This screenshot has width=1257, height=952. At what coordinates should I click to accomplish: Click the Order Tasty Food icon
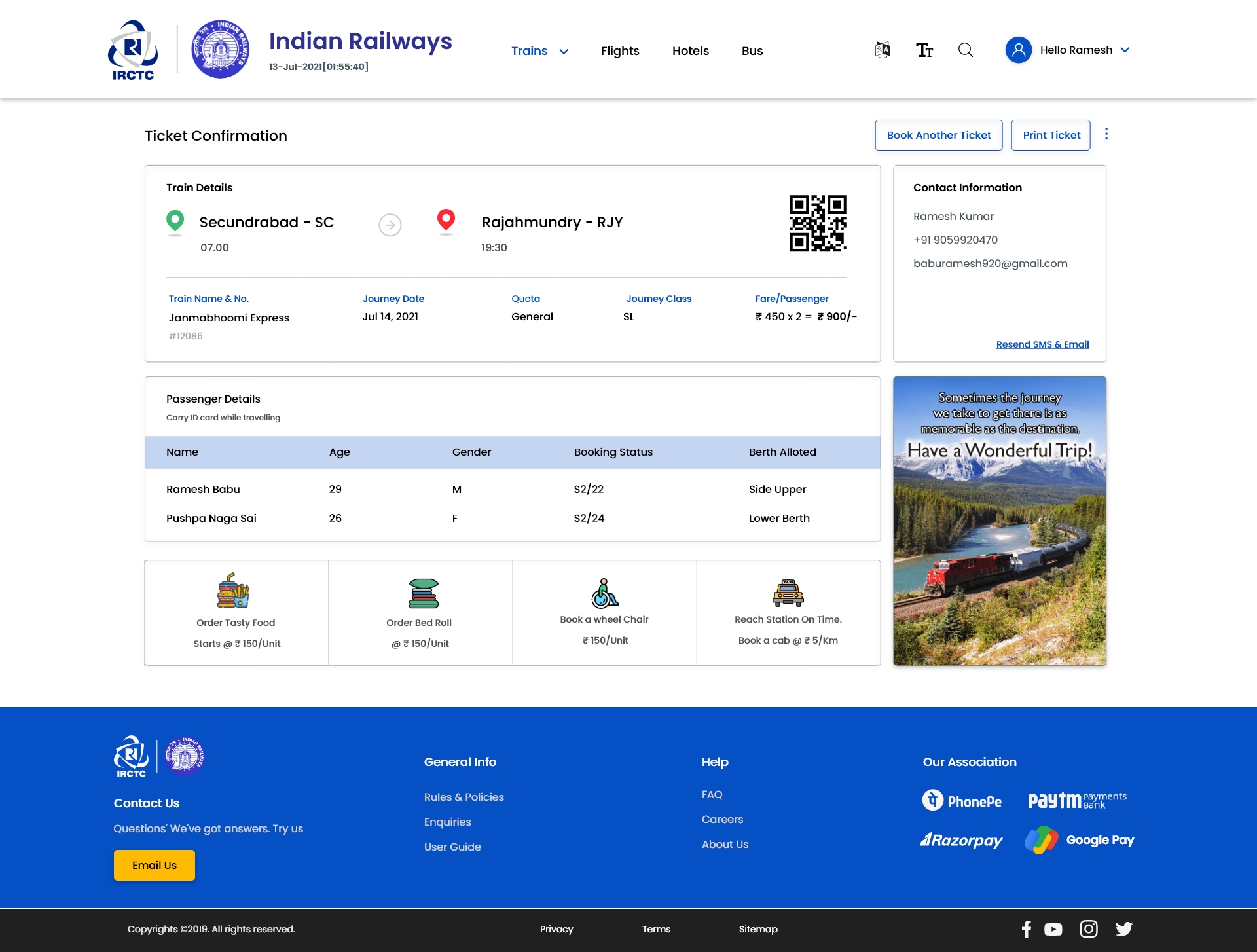233,591
